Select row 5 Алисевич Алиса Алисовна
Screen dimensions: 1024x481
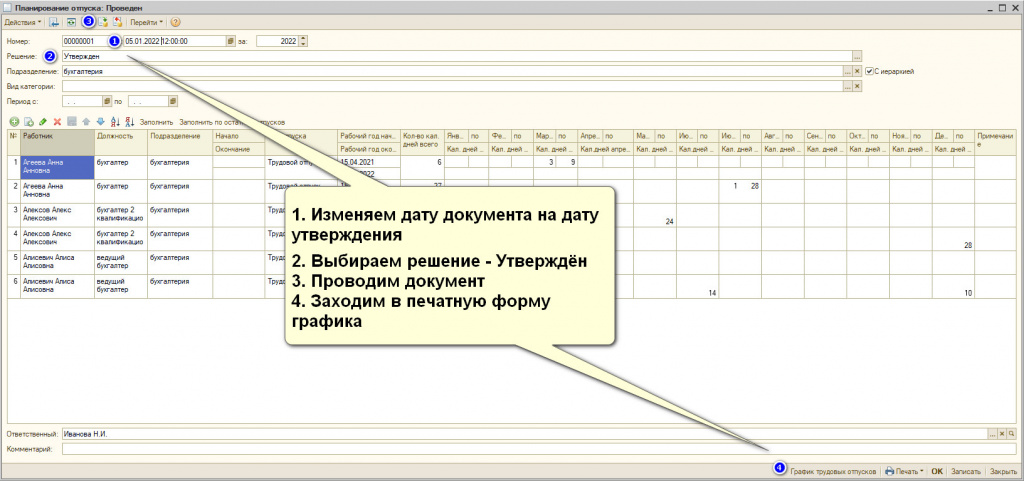click(57, 262)
